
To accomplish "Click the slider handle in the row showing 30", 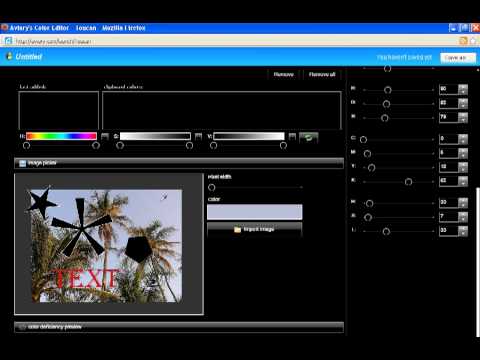I will pyautogui.click(x=369, y=203).
